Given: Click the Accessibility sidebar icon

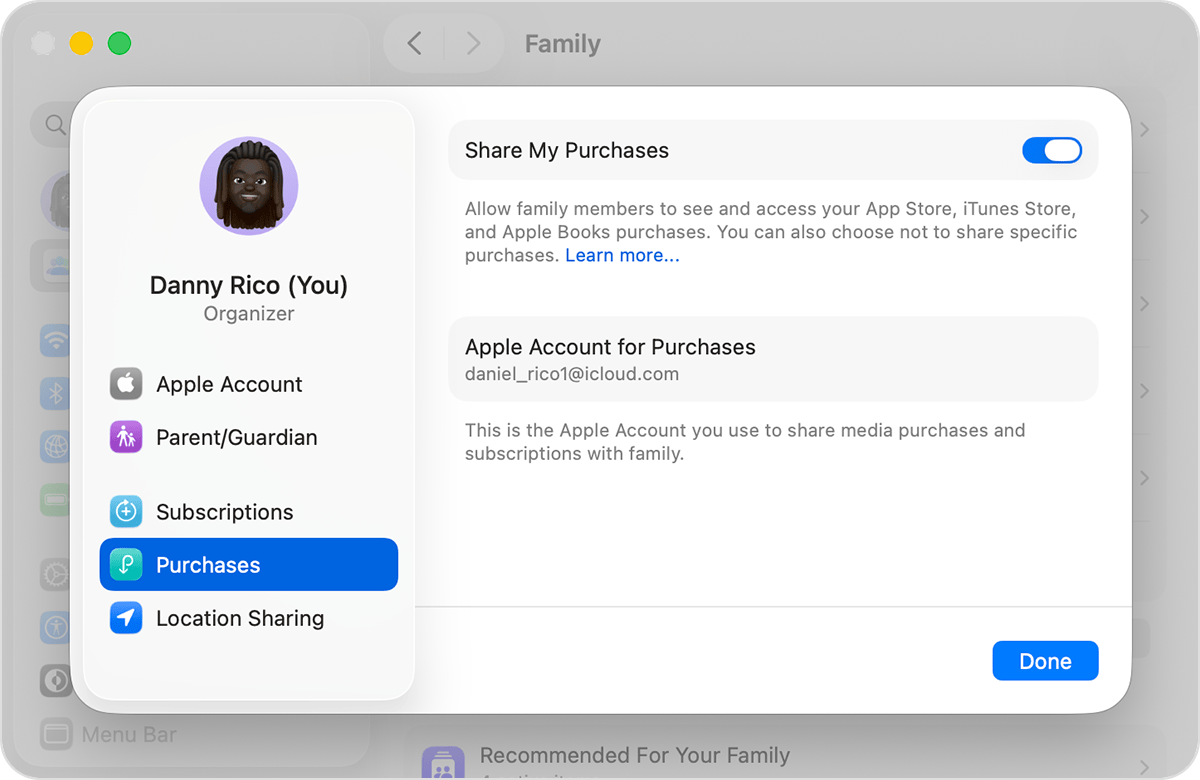Looking at the screenshot, I should (x=56, y=627).
